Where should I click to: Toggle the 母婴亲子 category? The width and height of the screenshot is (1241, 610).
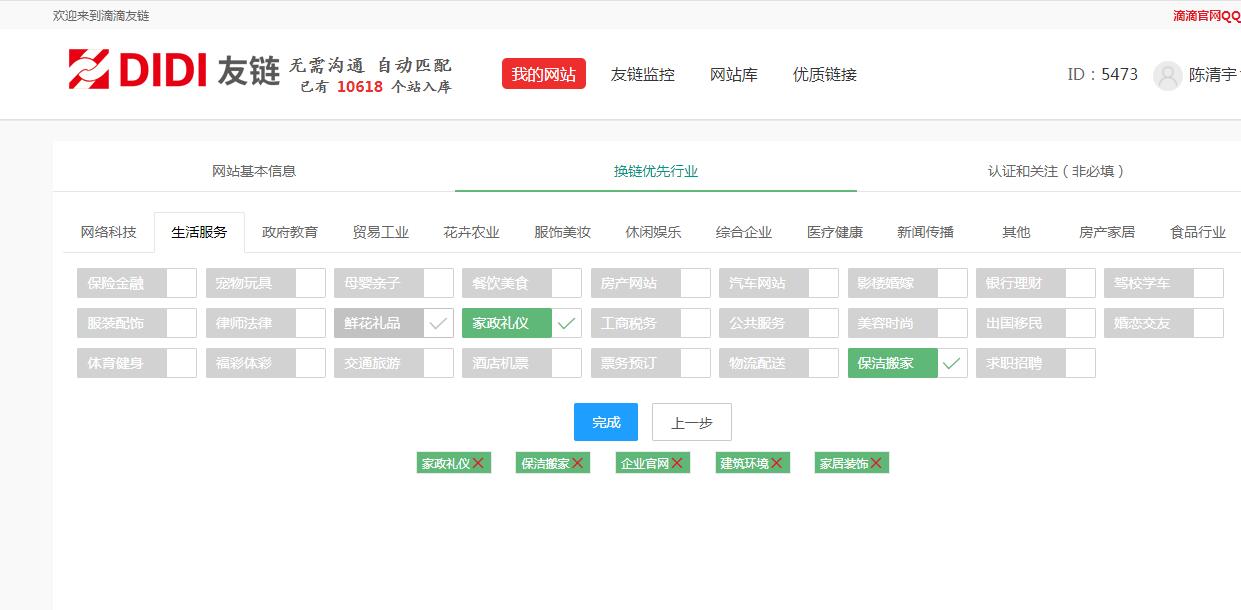tap(394, 283)
